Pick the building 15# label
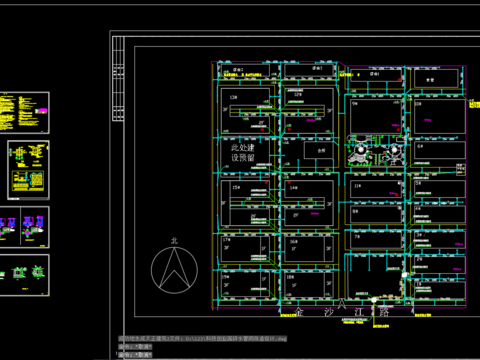The image size is (480, 360). click(x=236, y=187)
